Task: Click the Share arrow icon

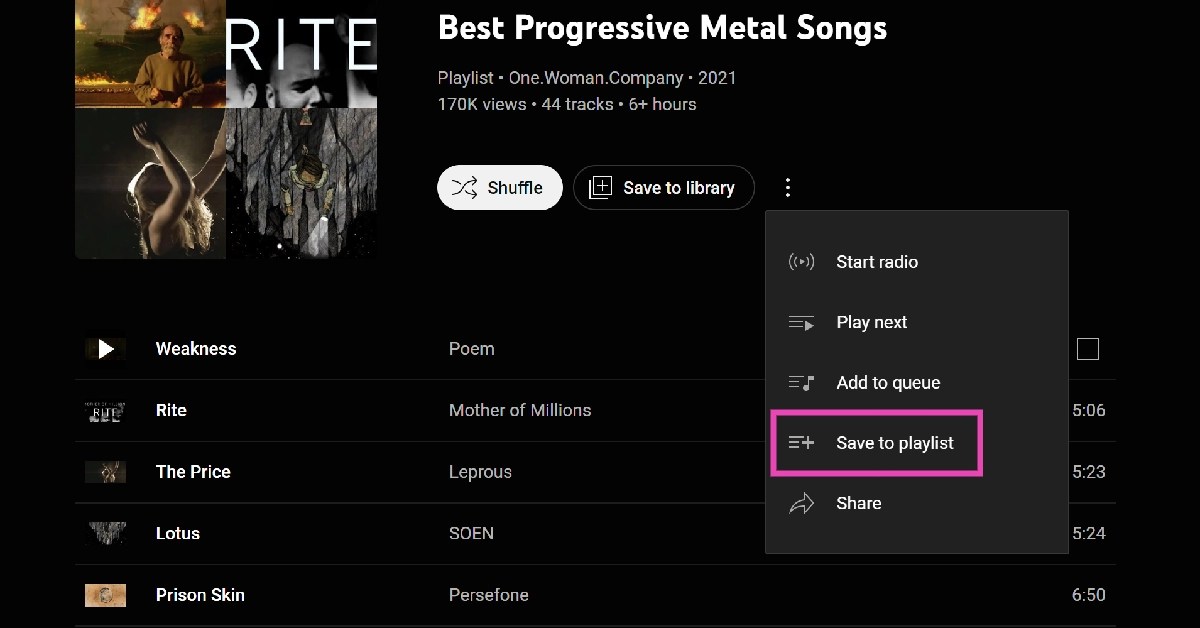Action: pos(802,503)
